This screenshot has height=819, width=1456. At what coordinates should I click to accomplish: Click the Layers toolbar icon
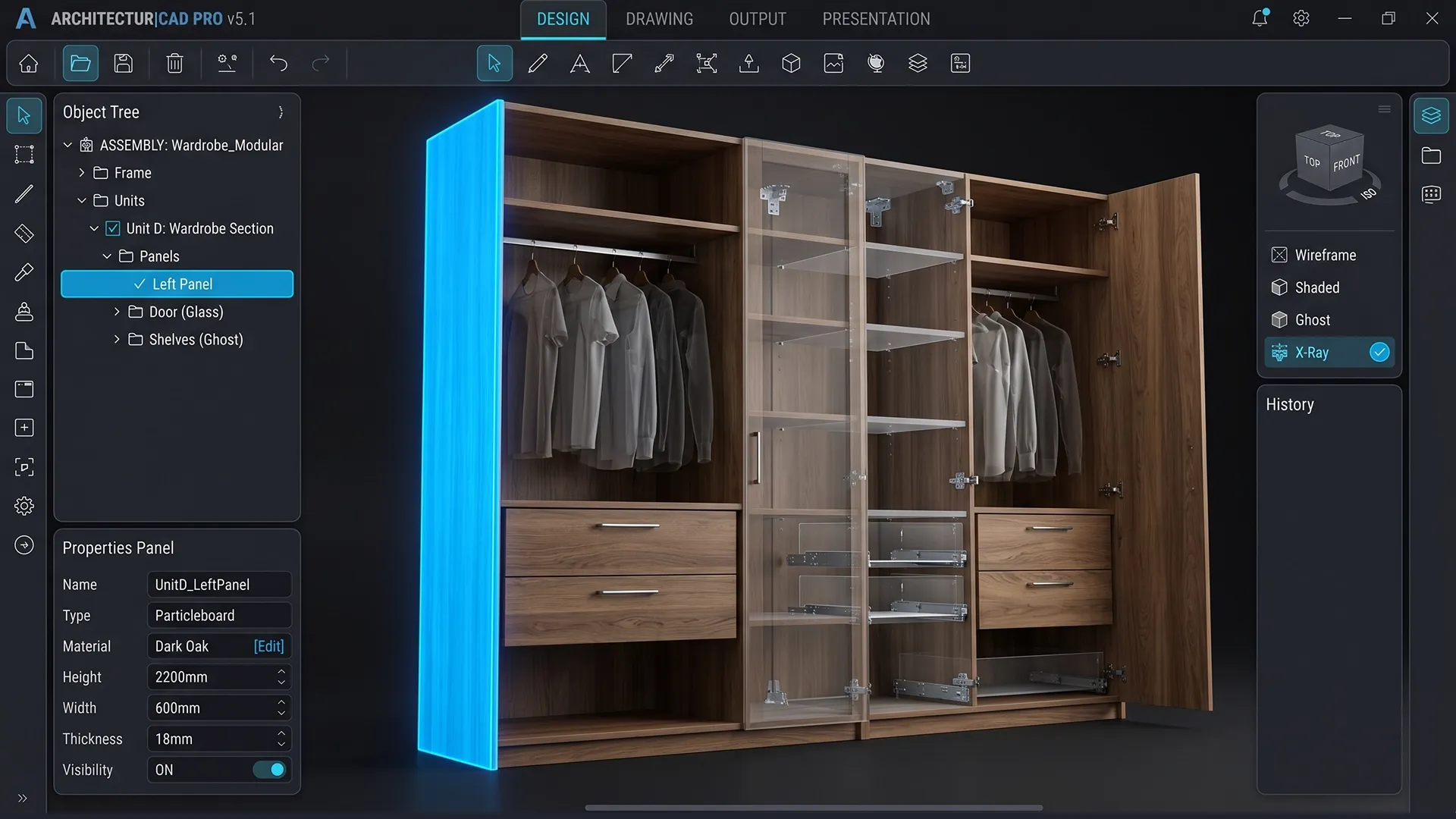click(x=918, y=63)
